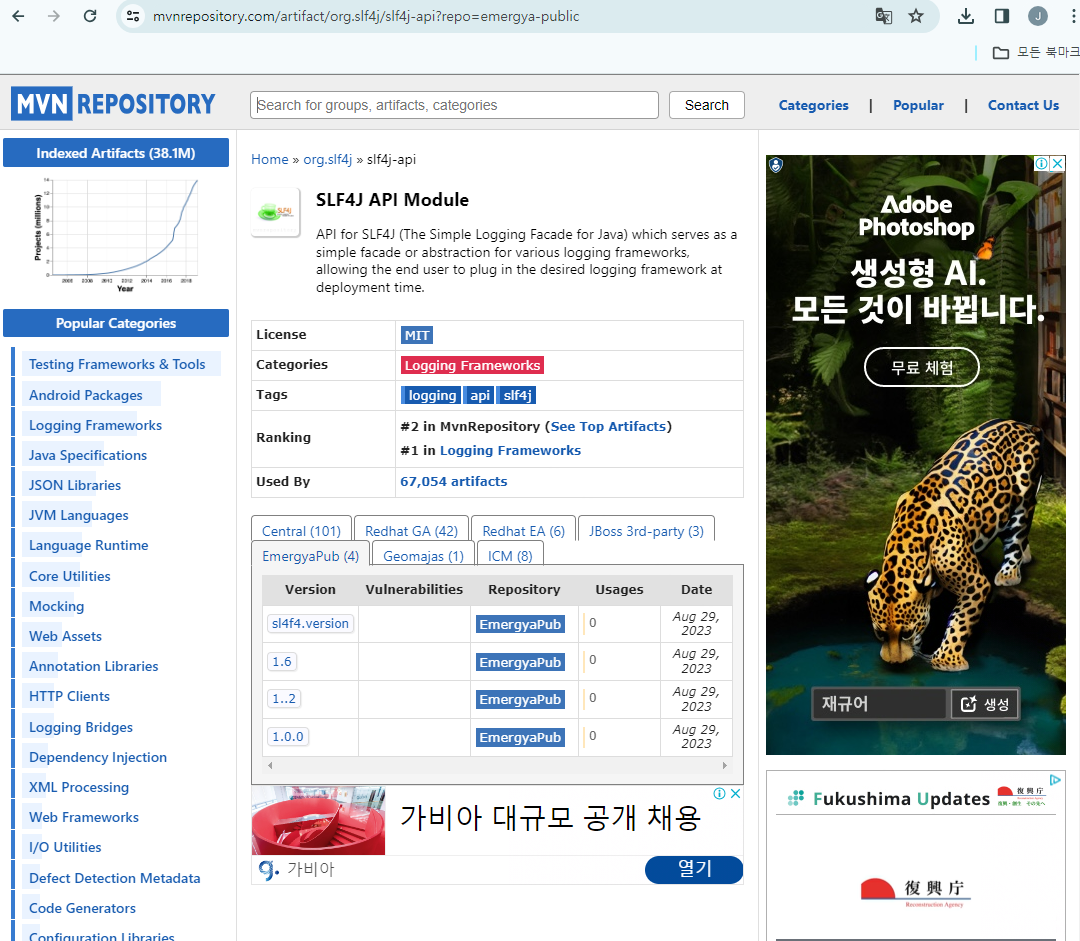Viewport: 1080px width, 941px height.
Task: Open the Popular top menu
Action: [918, 105]
